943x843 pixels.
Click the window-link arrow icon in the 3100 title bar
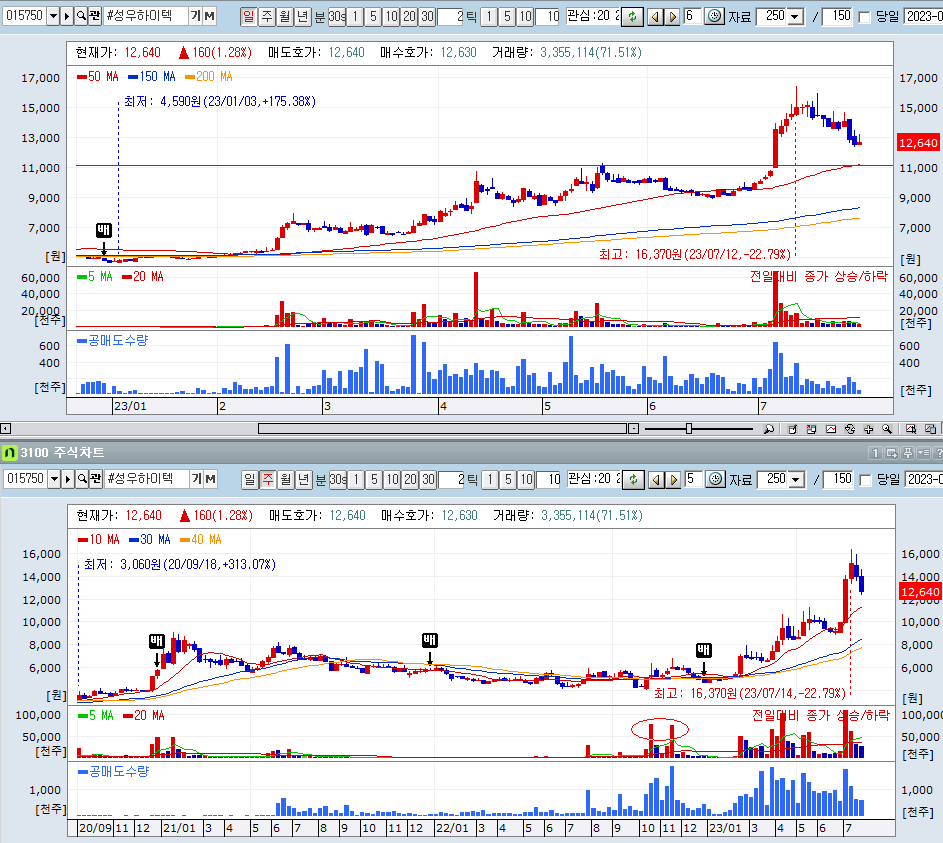[x=891, y=453]
